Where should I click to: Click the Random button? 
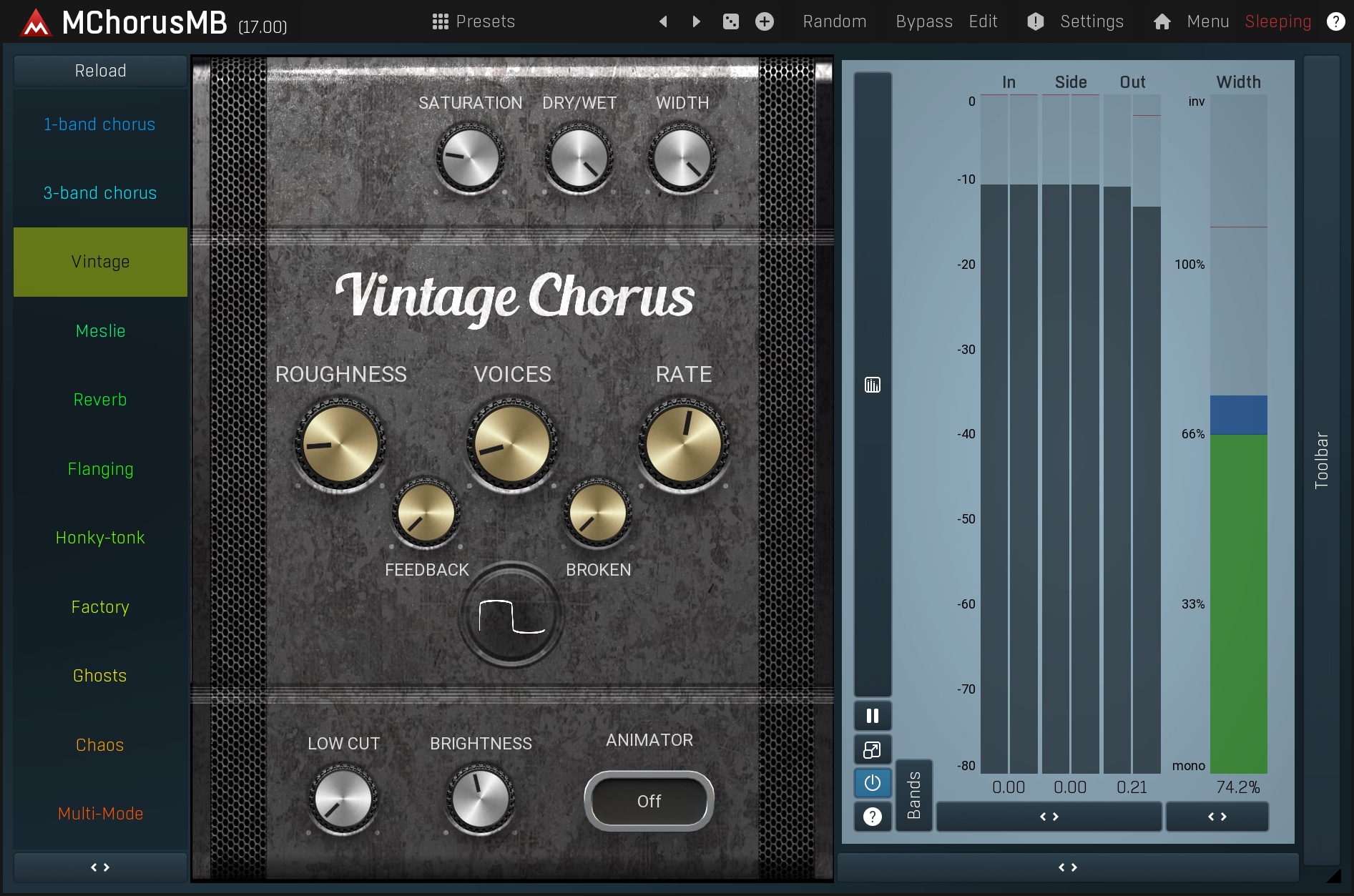coord(834,21)
